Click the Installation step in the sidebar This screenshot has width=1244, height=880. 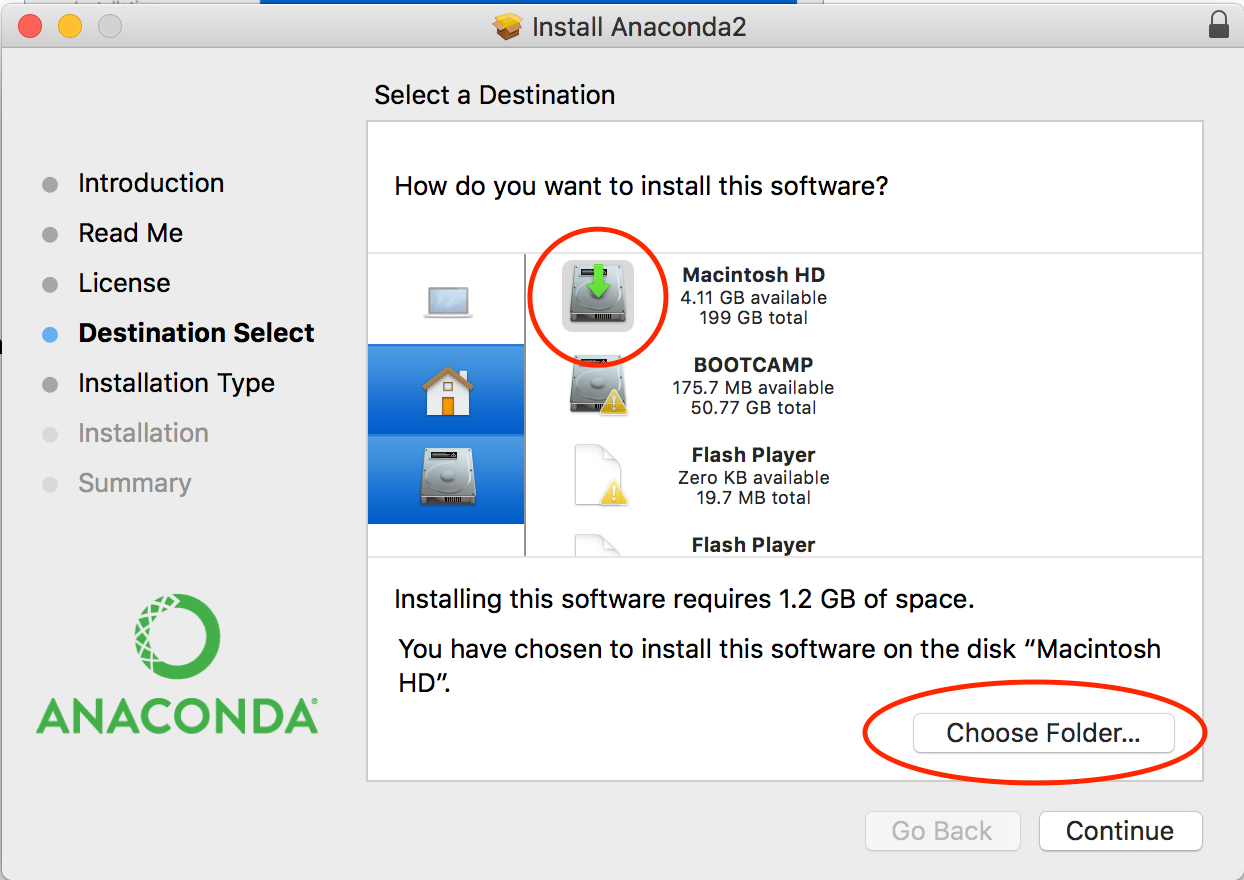tap(143, 433)
